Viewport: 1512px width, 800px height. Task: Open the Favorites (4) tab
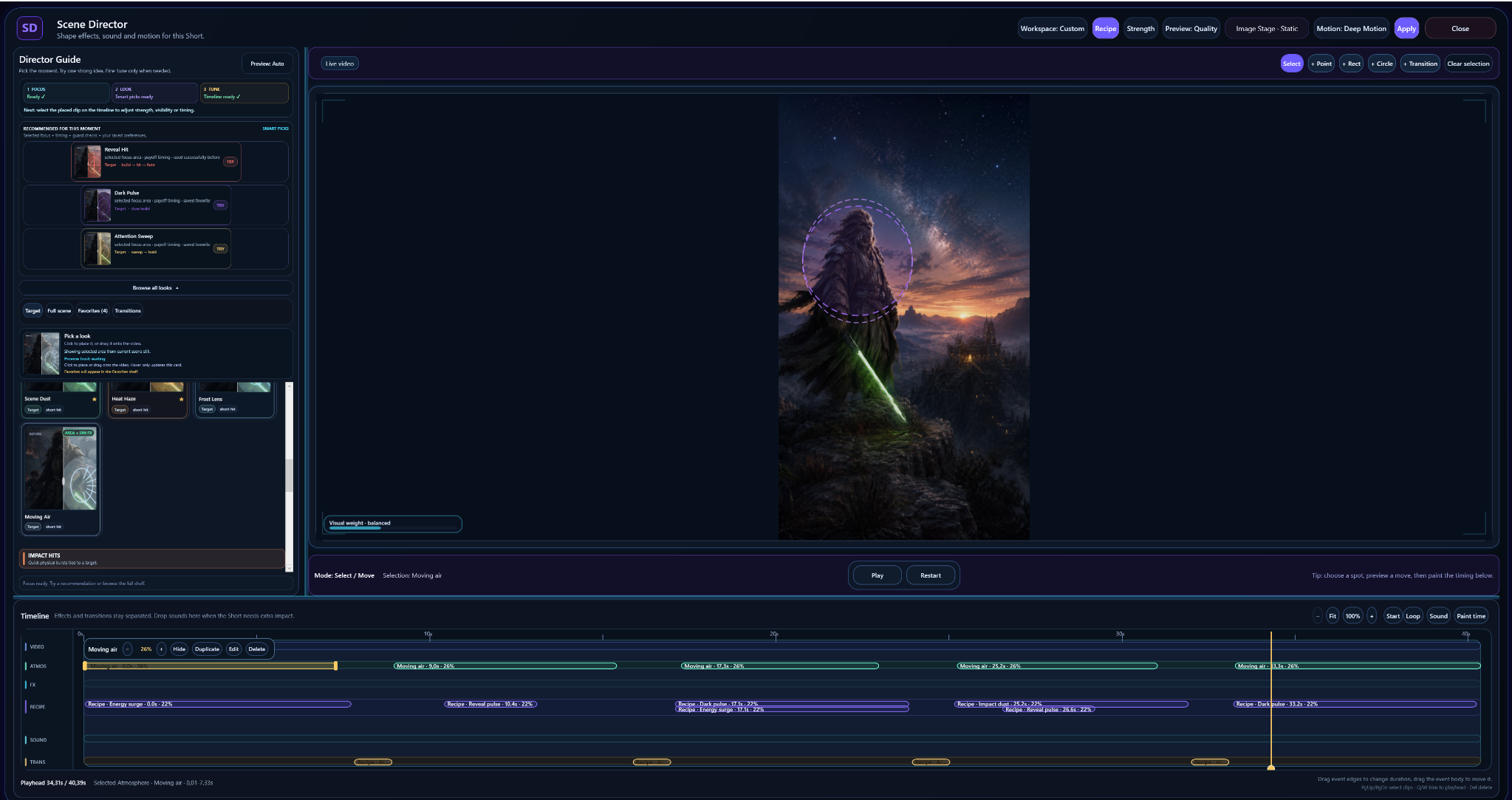[93, 311]
